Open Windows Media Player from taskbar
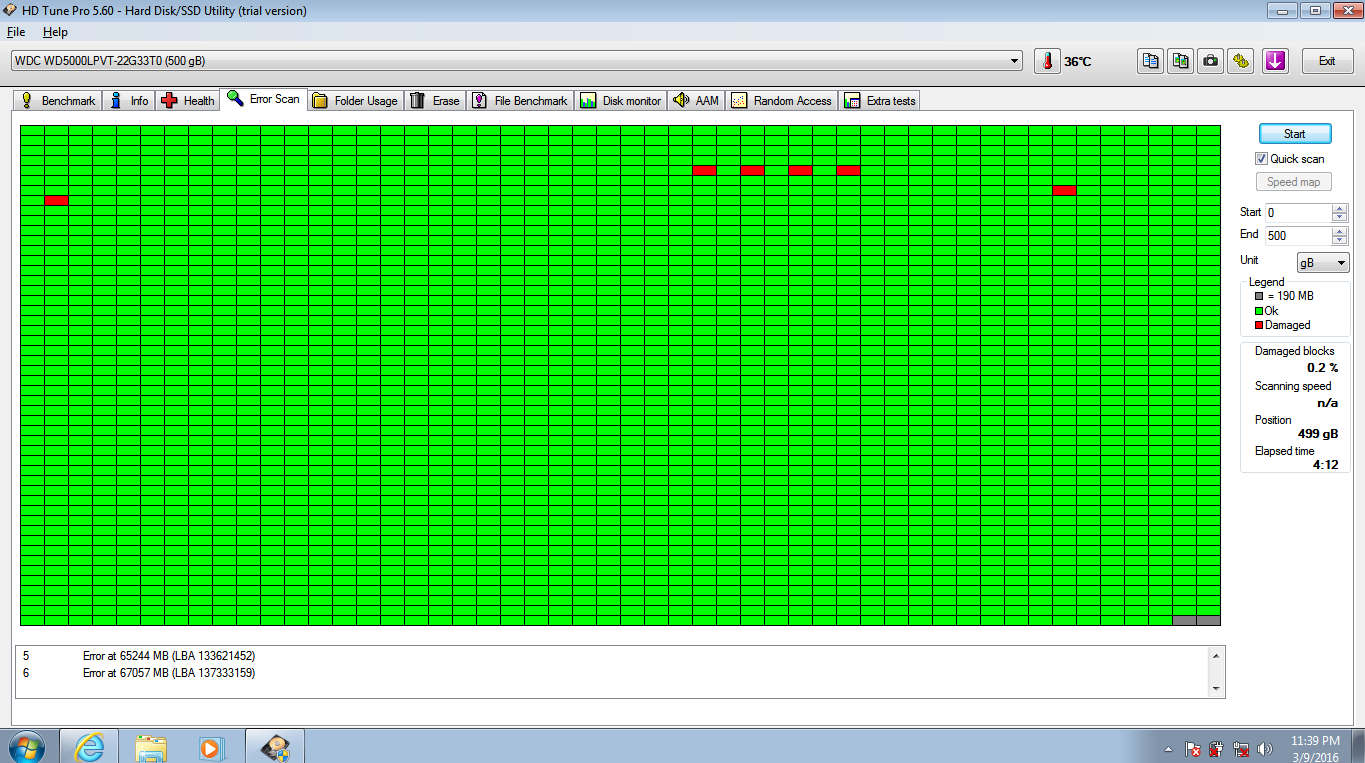The image size is (1365, 763). click(211, 747)
